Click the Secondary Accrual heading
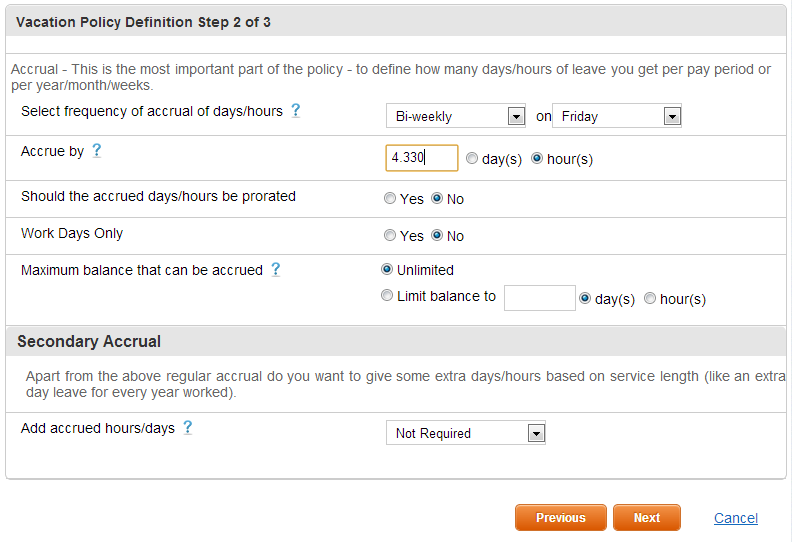The height and width of the screenshot is (542, 792). 89,341
